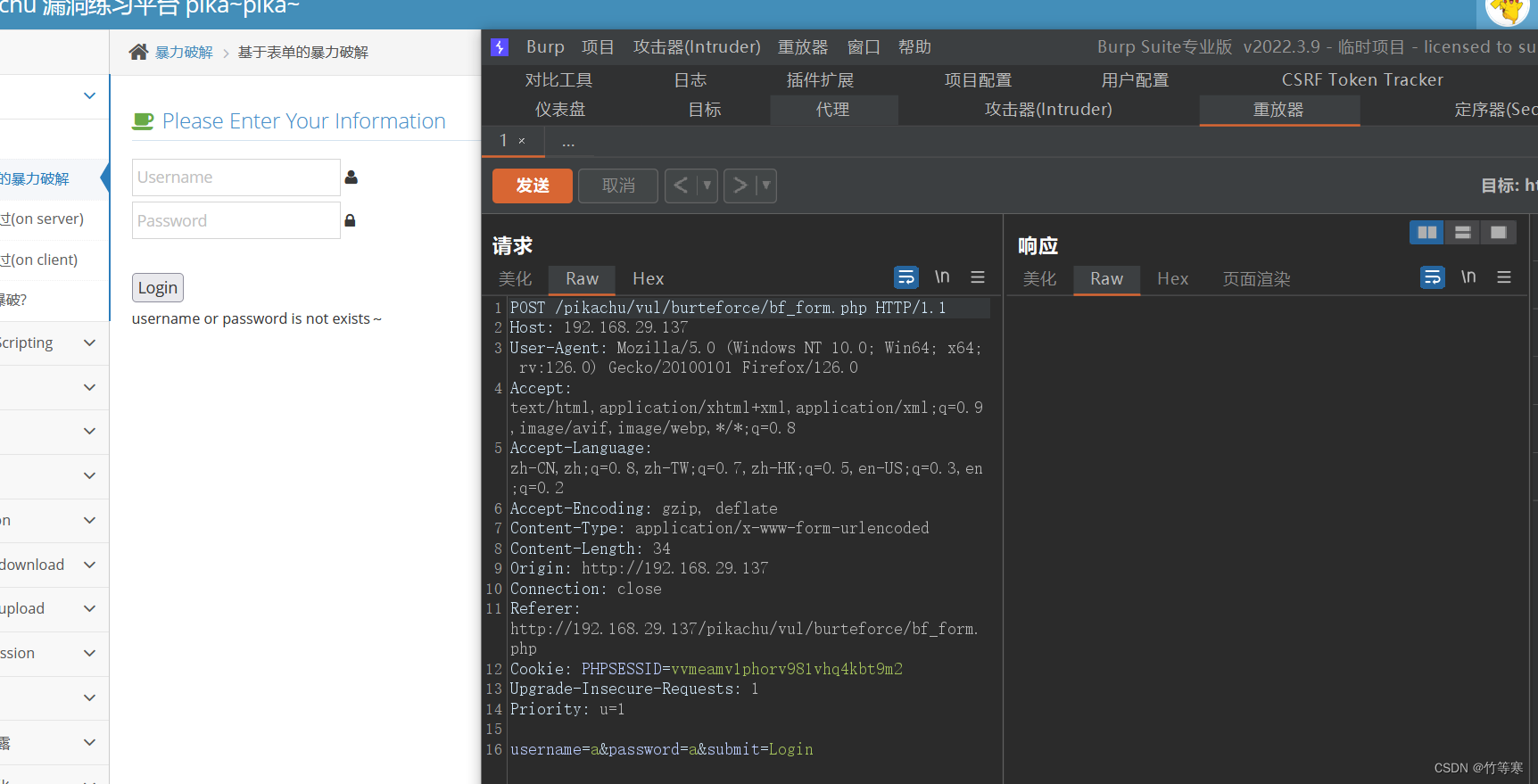The image size is (1538, 784).
Task: Switch to 仪表盘 tab
Action: (560, 110)
